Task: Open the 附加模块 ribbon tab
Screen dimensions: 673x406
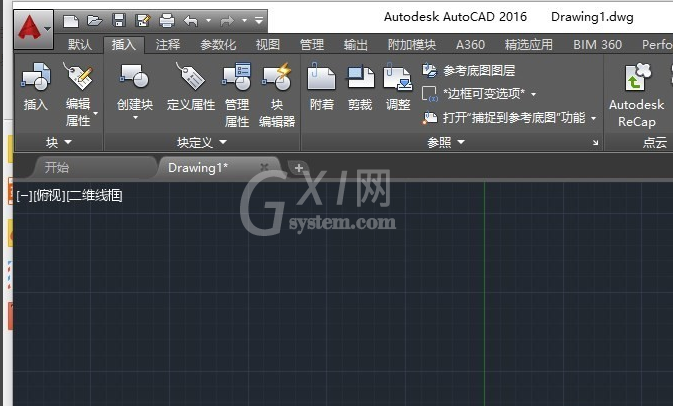Action: 412,45
